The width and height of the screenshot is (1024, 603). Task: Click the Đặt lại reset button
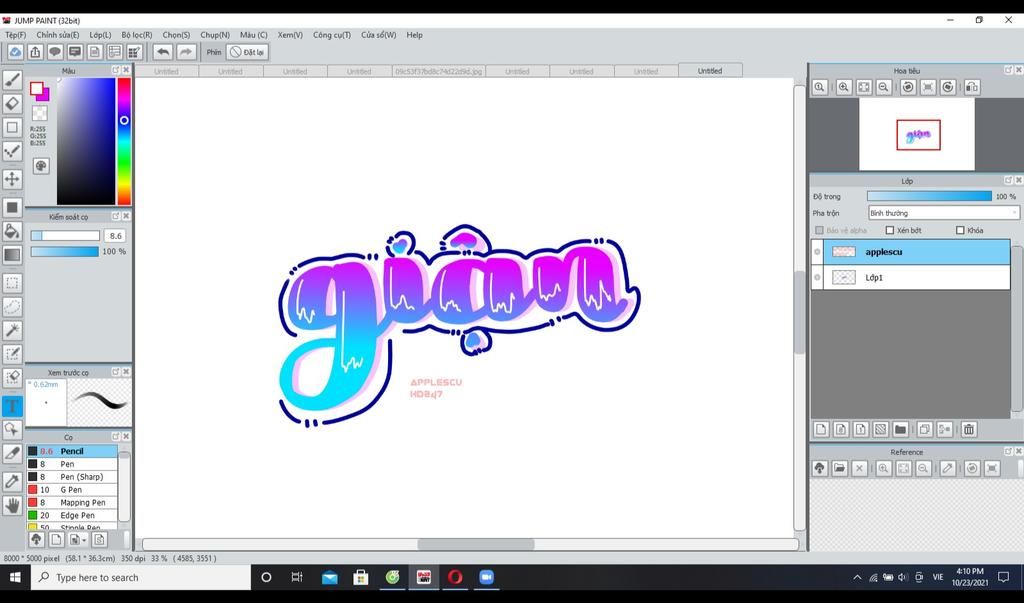(247, 52)
